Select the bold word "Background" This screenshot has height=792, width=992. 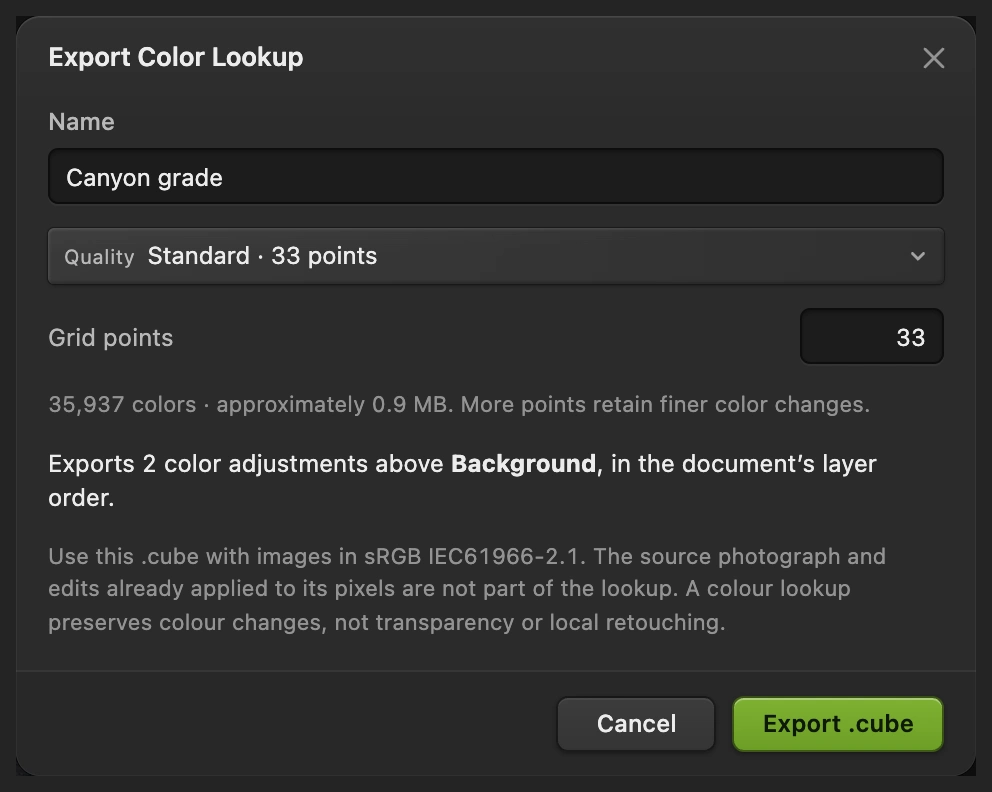(523, 464)
